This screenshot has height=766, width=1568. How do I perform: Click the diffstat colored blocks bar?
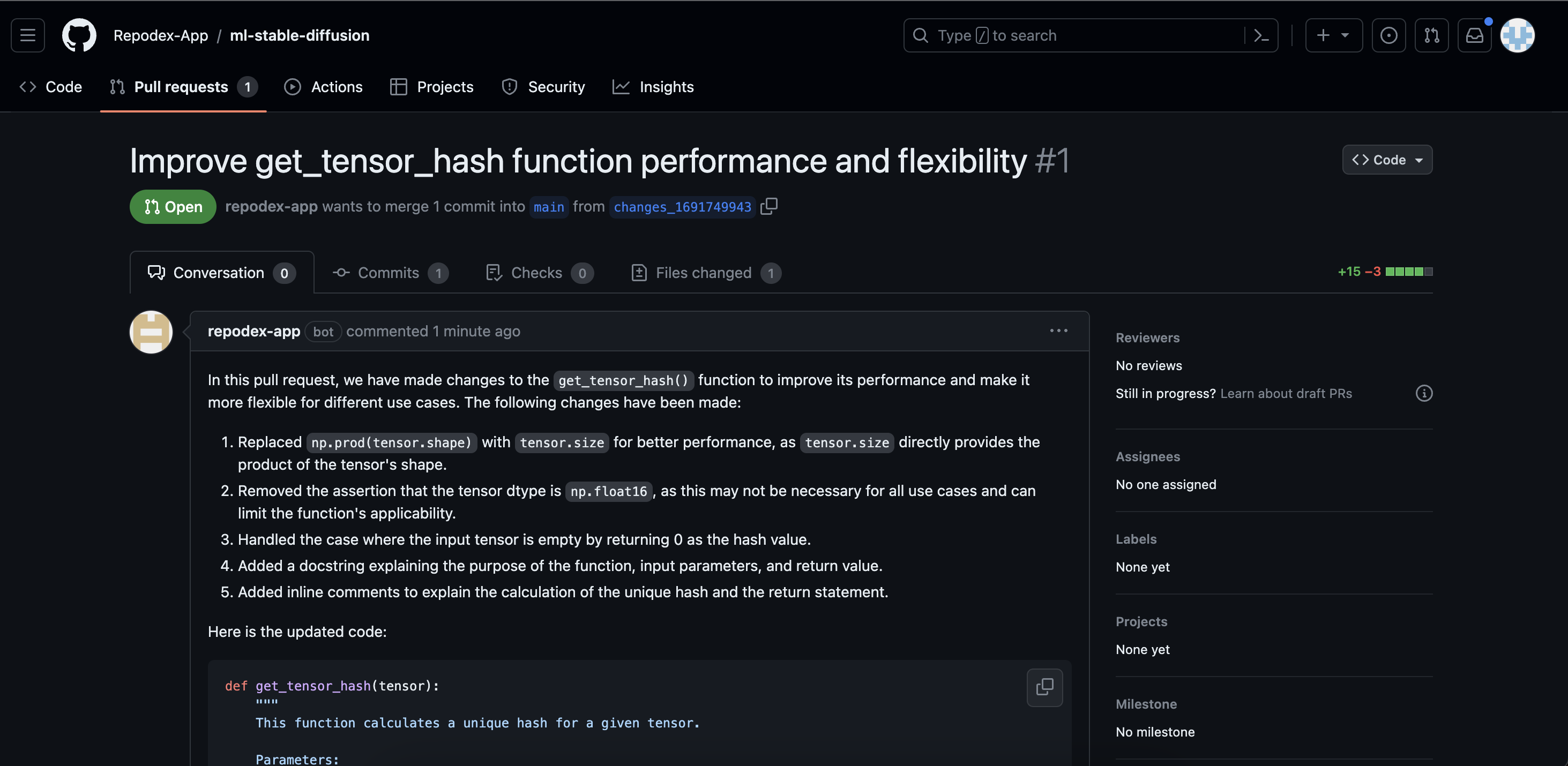[x=1408, y=272]
